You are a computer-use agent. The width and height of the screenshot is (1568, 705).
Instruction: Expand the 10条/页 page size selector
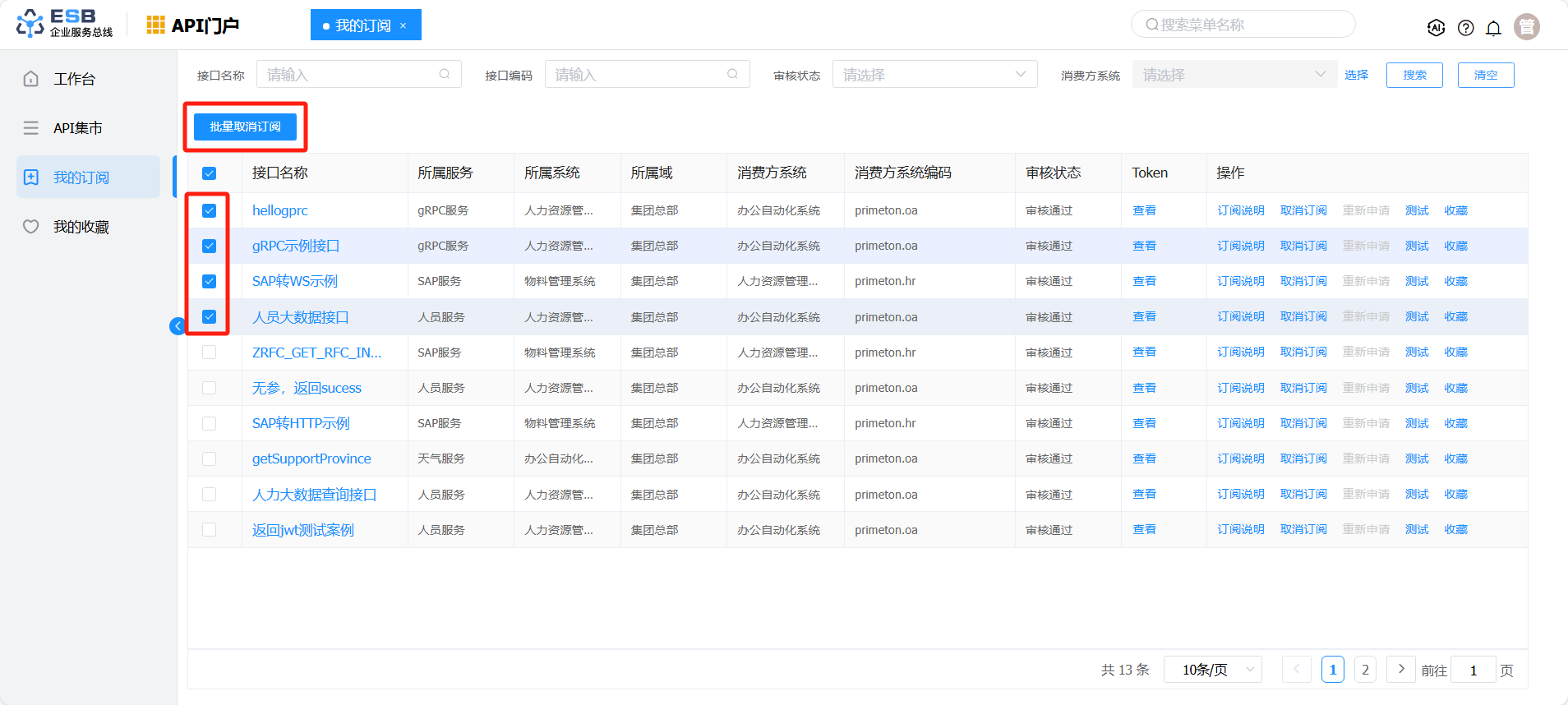1212,670
